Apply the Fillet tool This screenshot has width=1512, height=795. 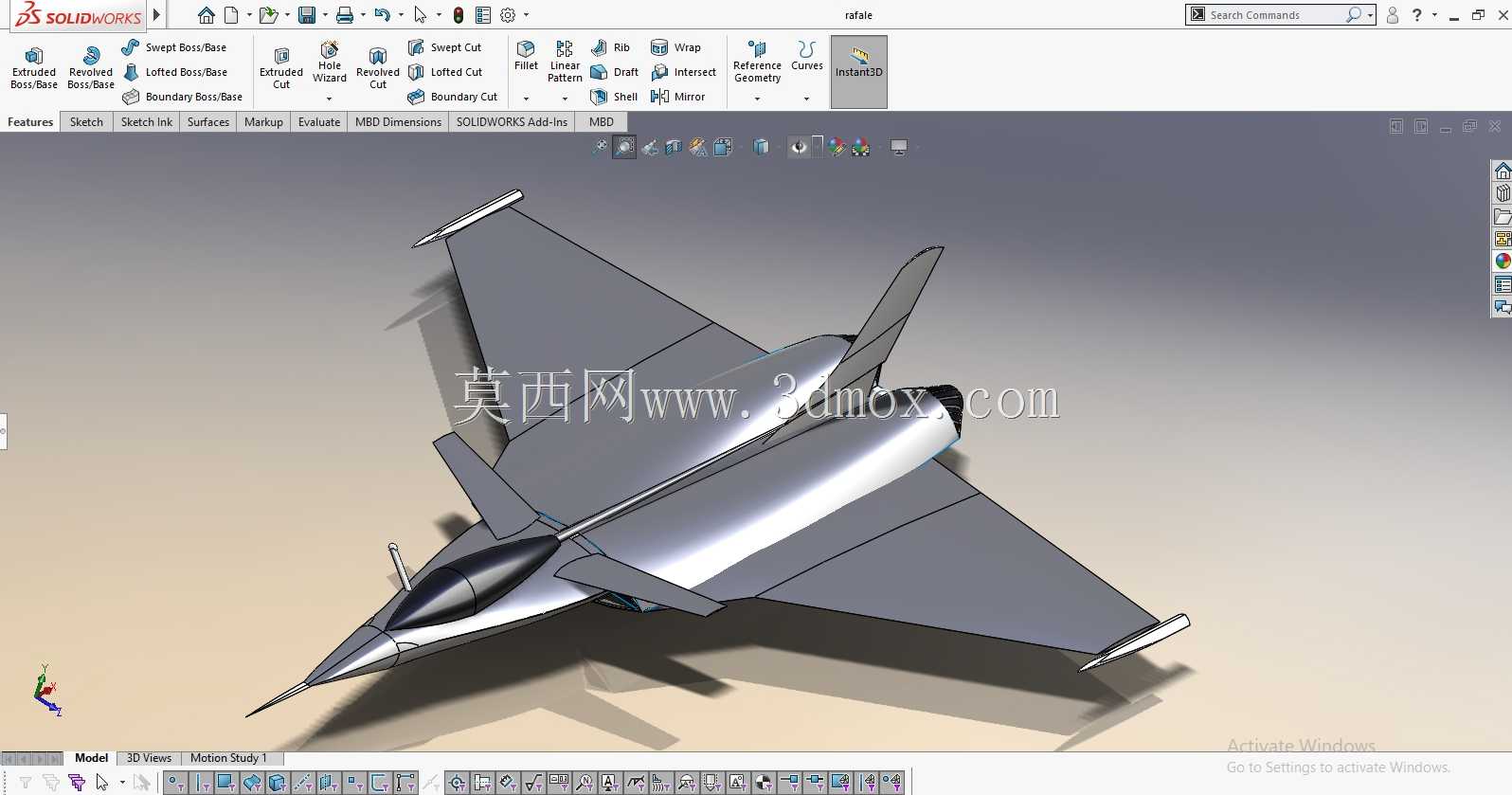(526, 56)
